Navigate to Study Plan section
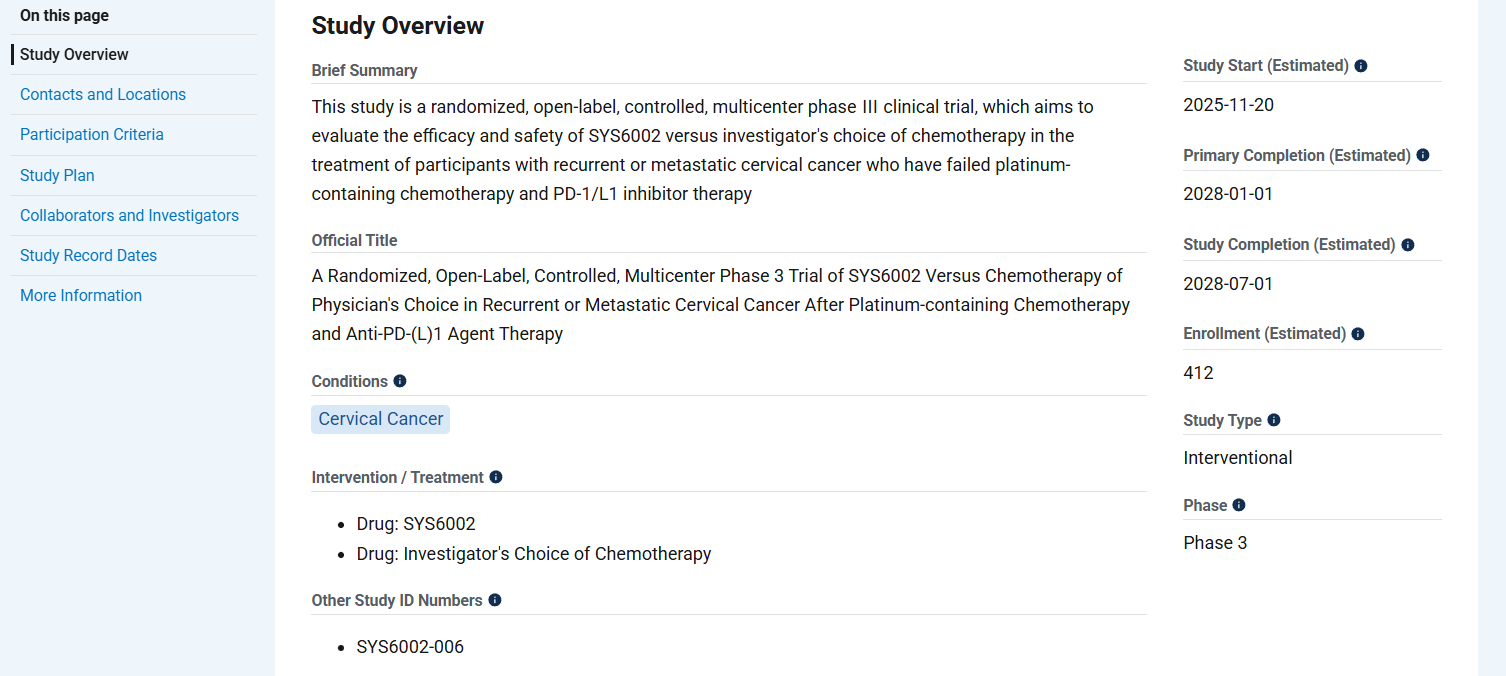This screenshot has height=676, width=1506. 57,175
